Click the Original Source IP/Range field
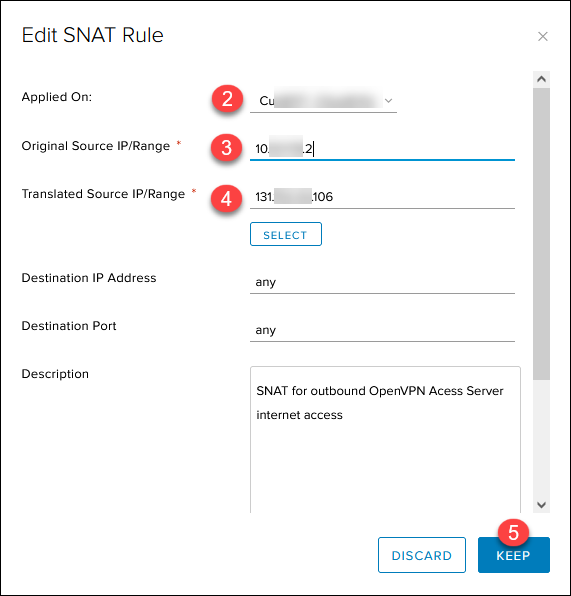This screenshot has width=571, height=596. tap(382, 149)
